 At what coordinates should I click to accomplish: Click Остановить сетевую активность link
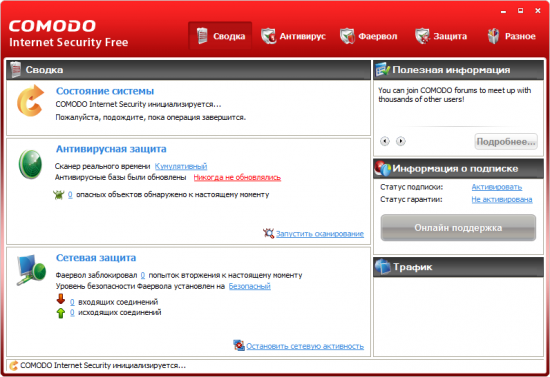[305, 346]
